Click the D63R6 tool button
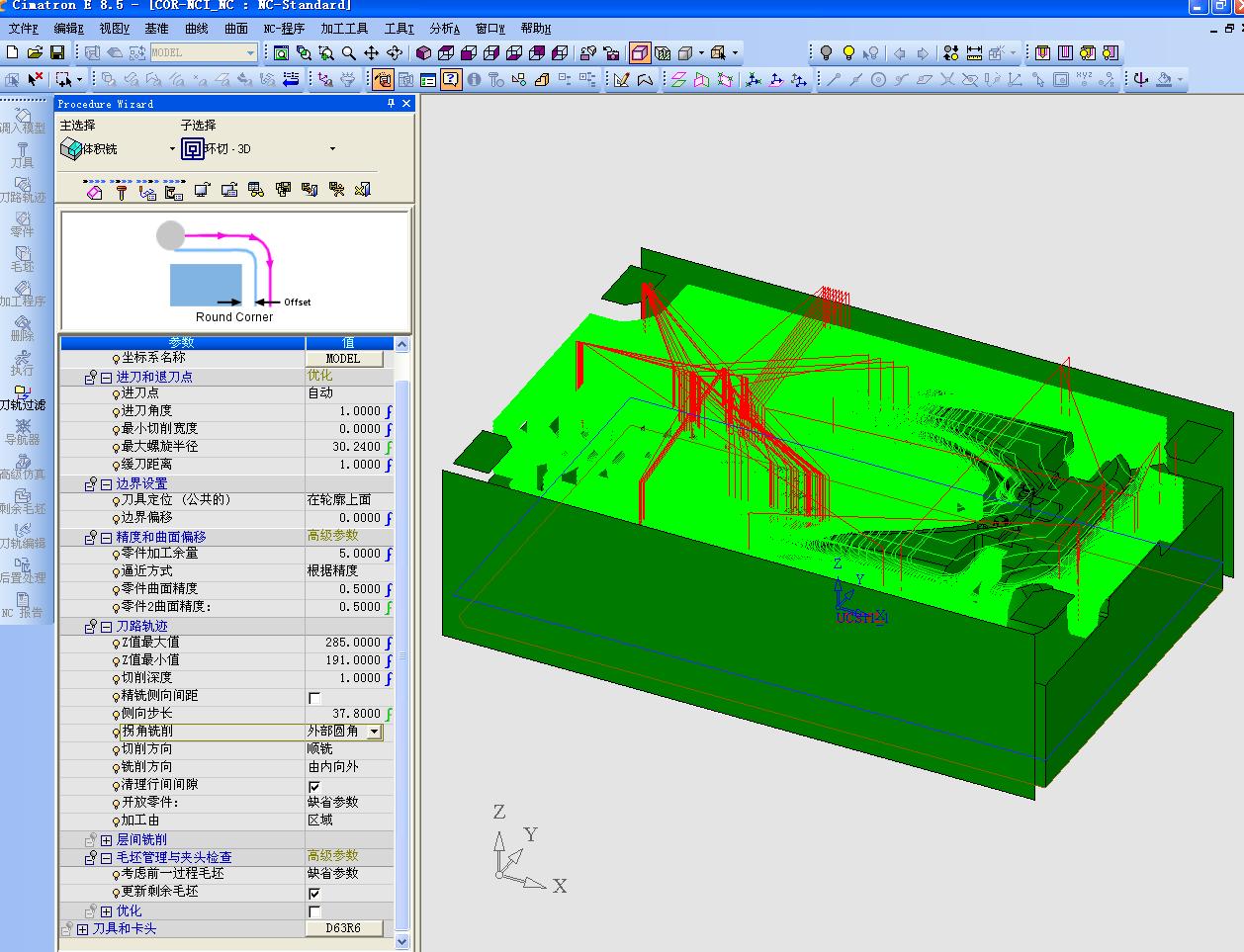 pyautogui.click(x=343, y=929)
